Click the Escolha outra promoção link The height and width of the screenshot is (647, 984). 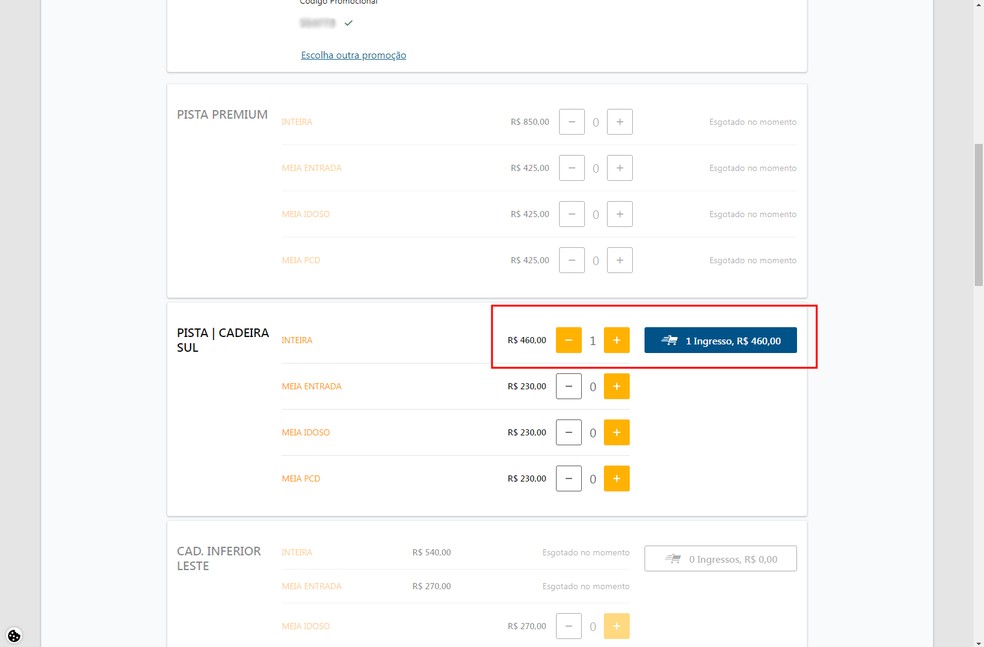pyautogui.click(x=353, y=55)
